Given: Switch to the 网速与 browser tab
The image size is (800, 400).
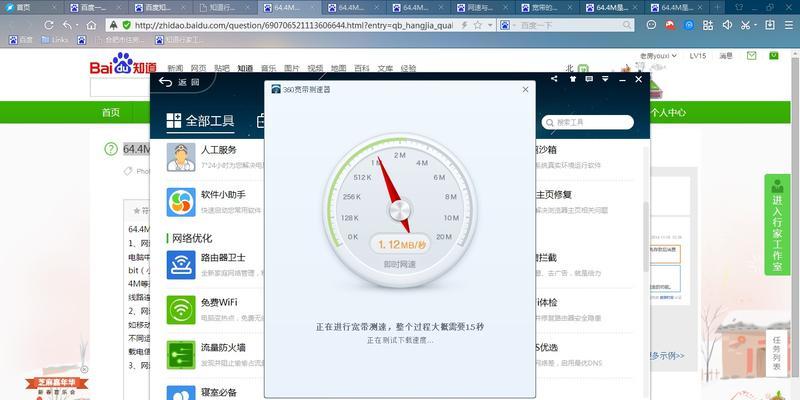Looking at the screenshot, I should 484,7.
